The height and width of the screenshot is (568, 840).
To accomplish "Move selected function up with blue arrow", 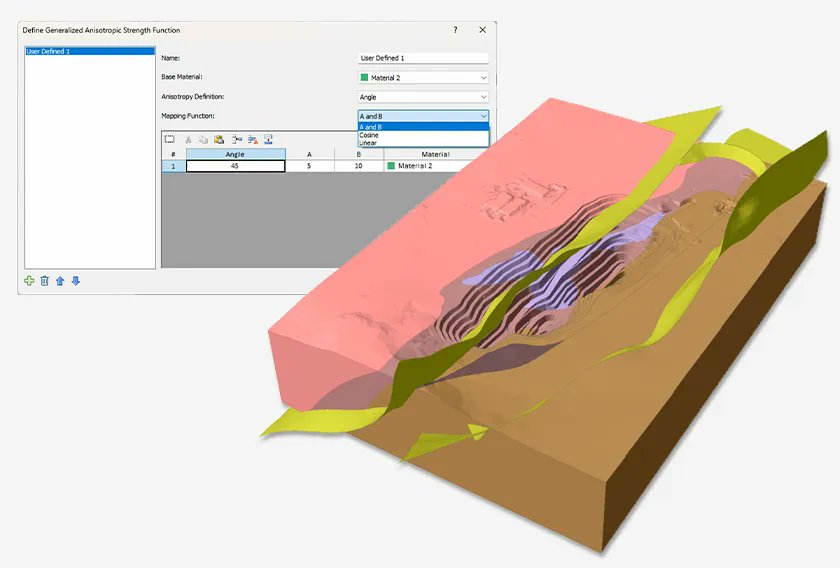I will point(60,281).
